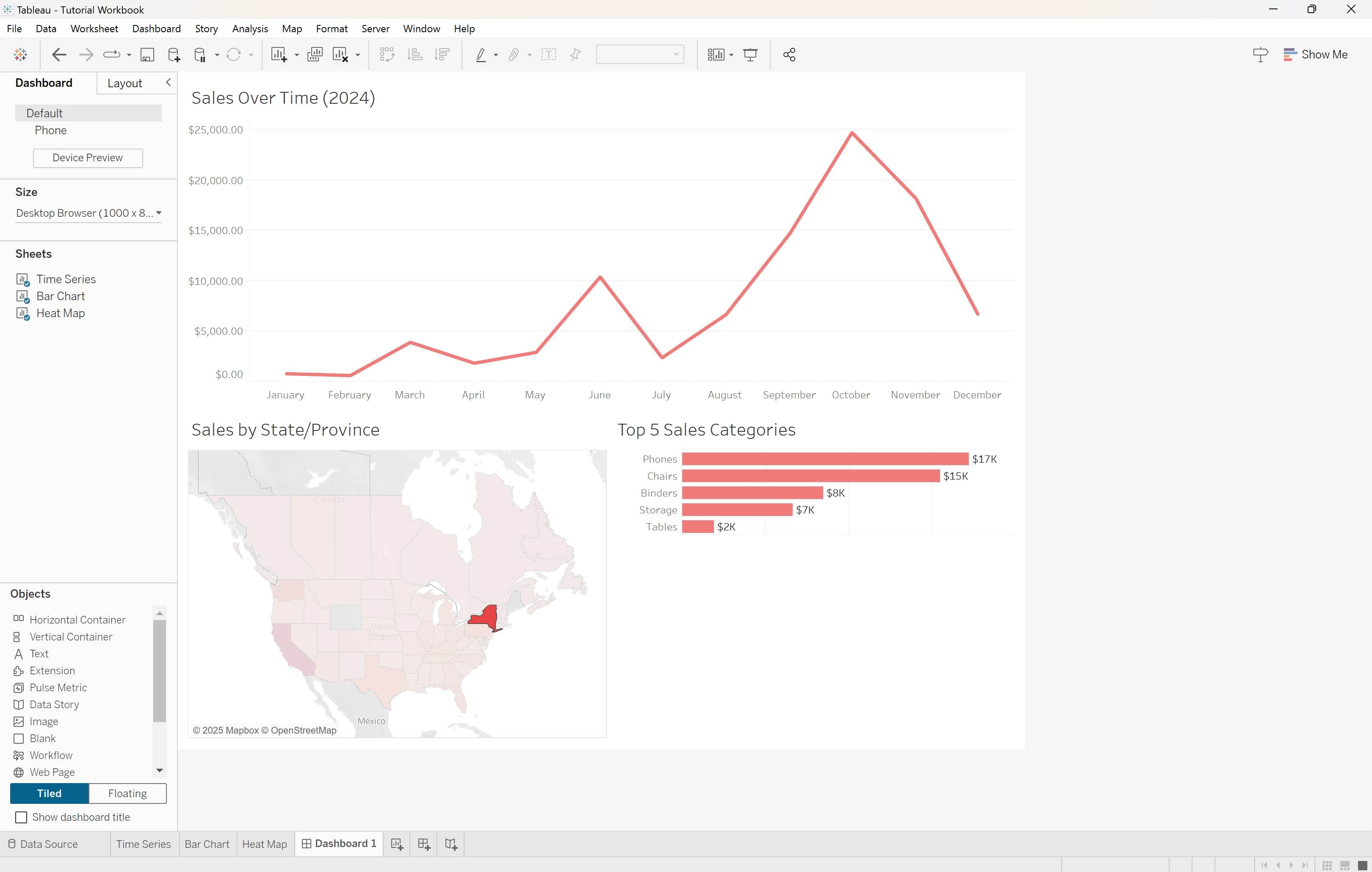This screenshot has width=1372, height=872.
Task: Click the Chairs bar in Top 5 chart
Action: pos(811,476)
